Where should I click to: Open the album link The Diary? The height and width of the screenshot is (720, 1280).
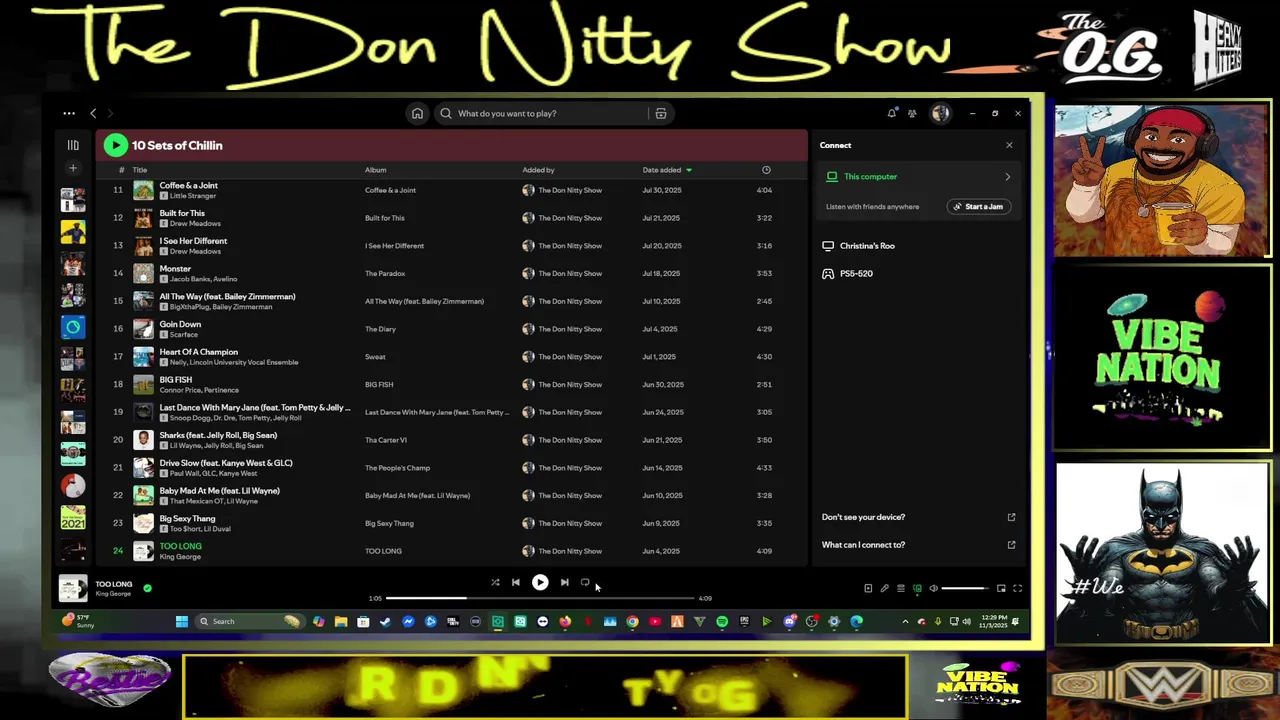380,329
